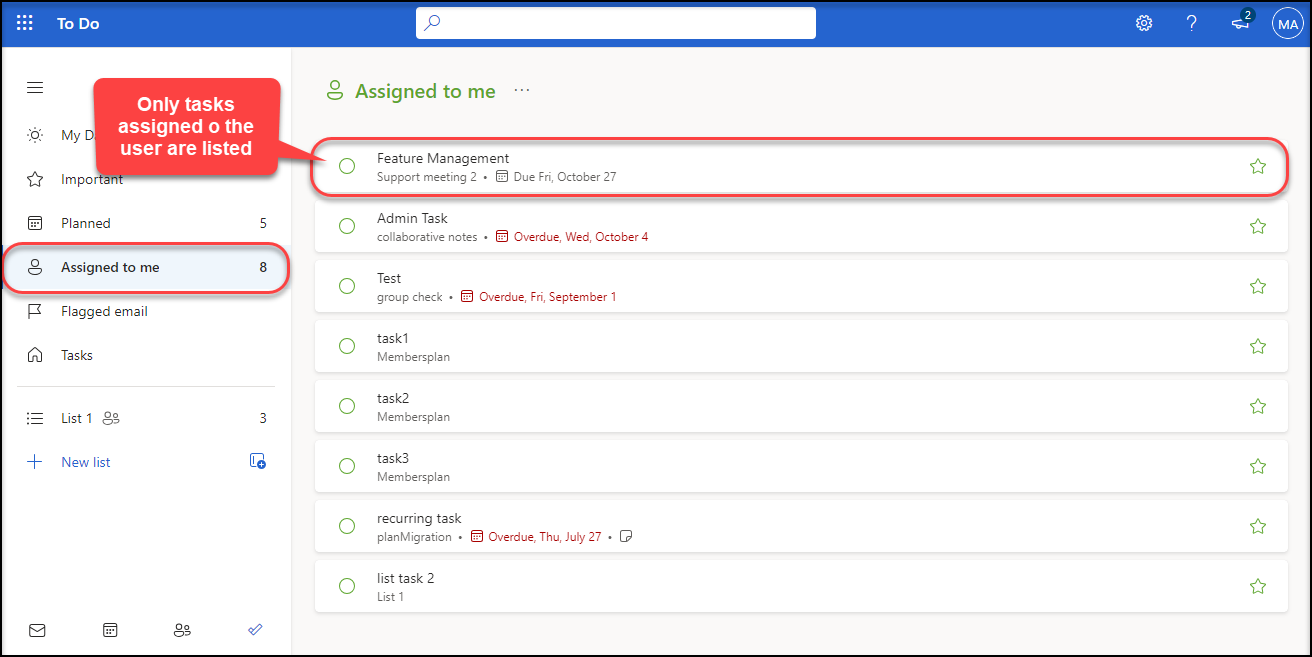Open the Help question mark icon
This screenshot has width=1312, height=657.
[x=1192, y=22]
